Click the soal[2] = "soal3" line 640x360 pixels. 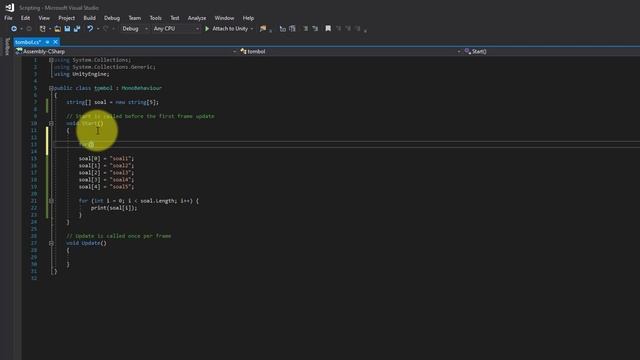click(x=107, y=173)
